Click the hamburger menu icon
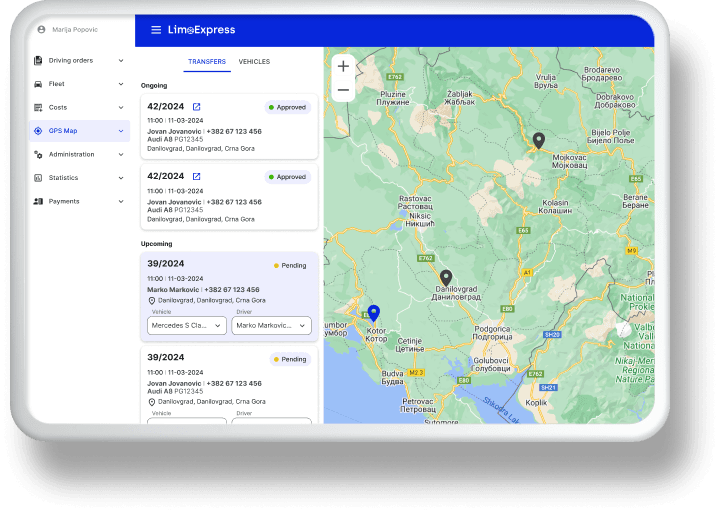The image size is (720, 512). tap(156, 30)
